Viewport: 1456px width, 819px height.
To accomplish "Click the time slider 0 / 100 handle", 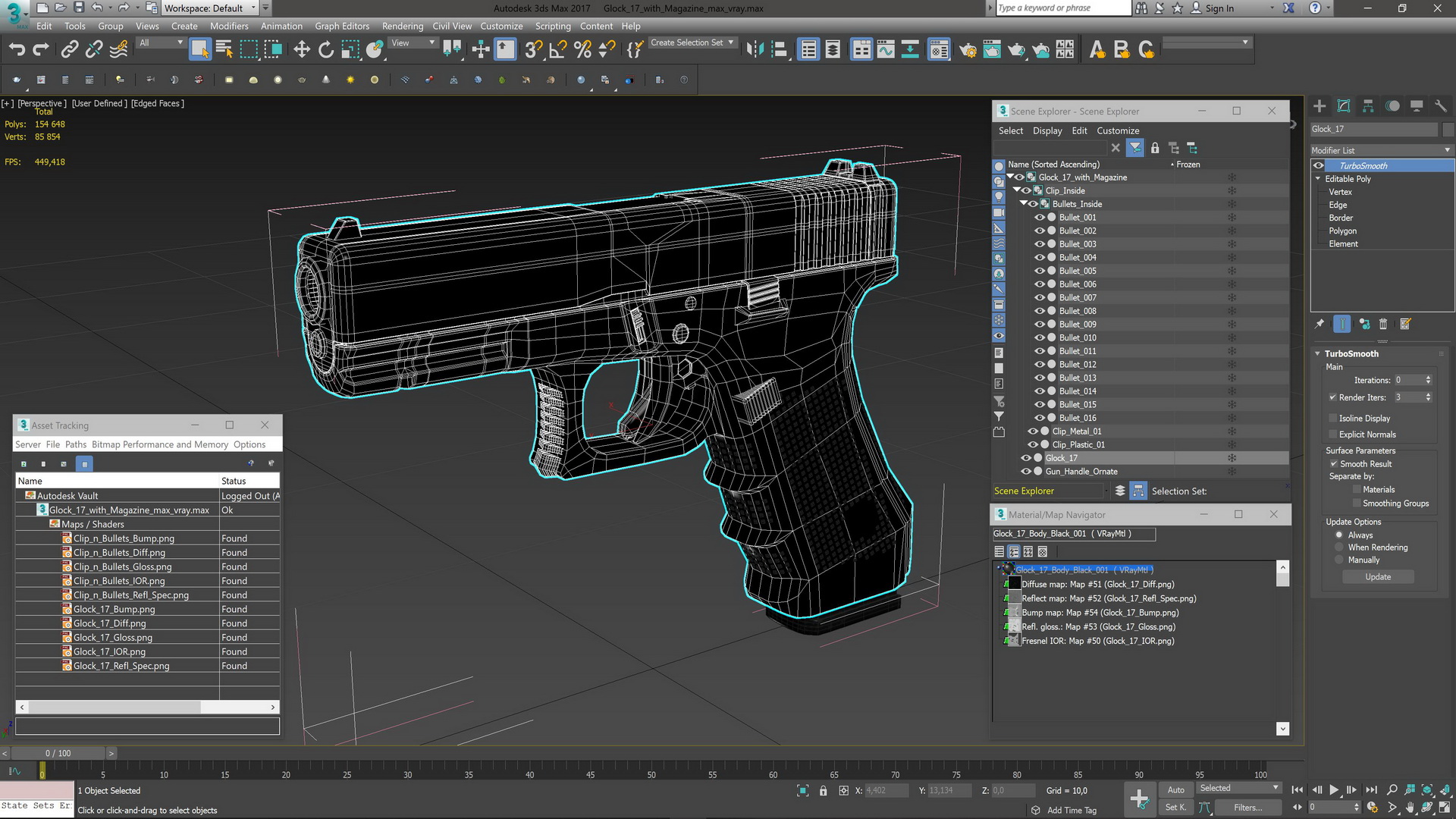I will (58, 753).
